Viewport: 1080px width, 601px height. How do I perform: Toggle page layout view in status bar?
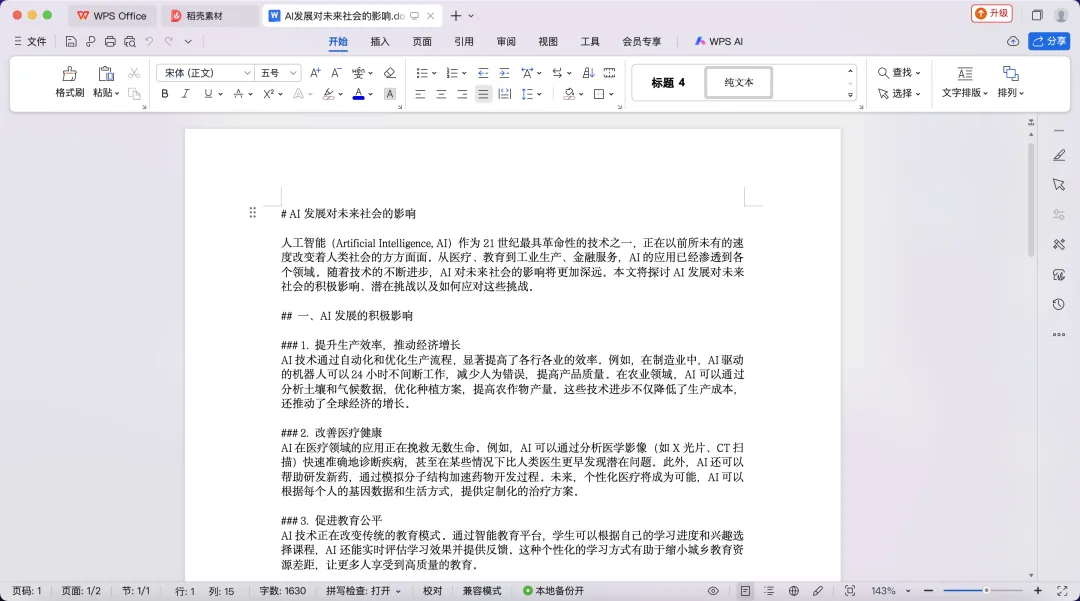coord(745,591)
